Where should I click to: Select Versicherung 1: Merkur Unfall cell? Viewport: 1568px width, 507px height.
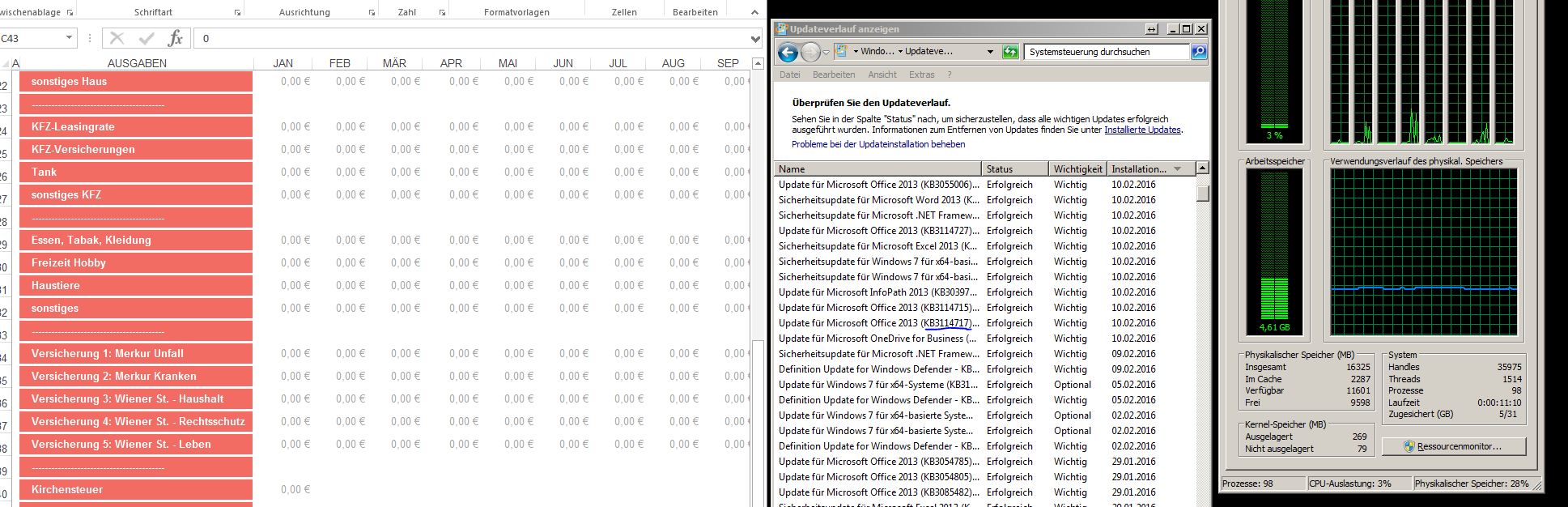click(x=136, y=353)
